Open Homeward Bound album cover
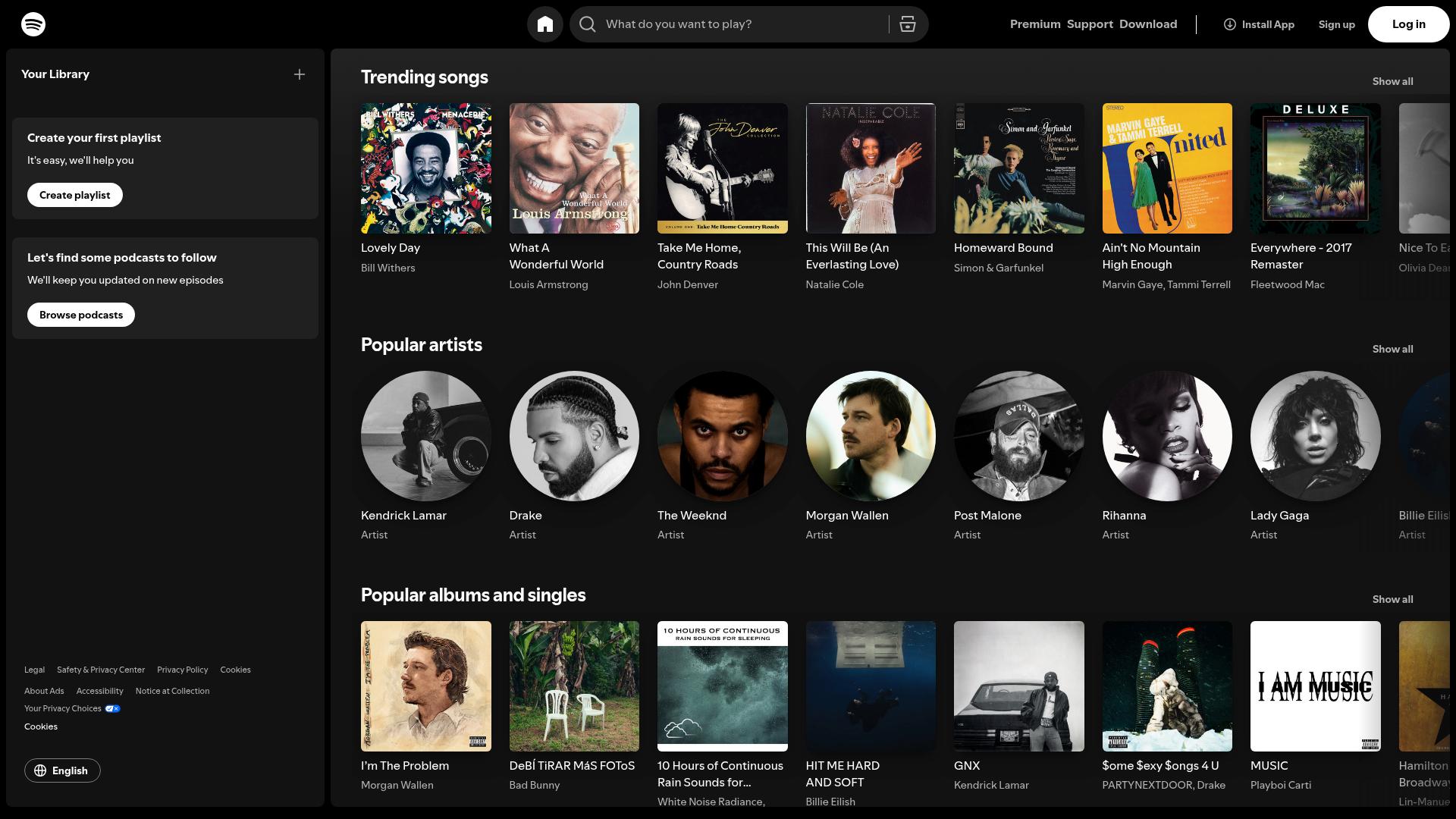This screenshot has height=819, width=1456. pyautogui.click(x=1019, y=168)
